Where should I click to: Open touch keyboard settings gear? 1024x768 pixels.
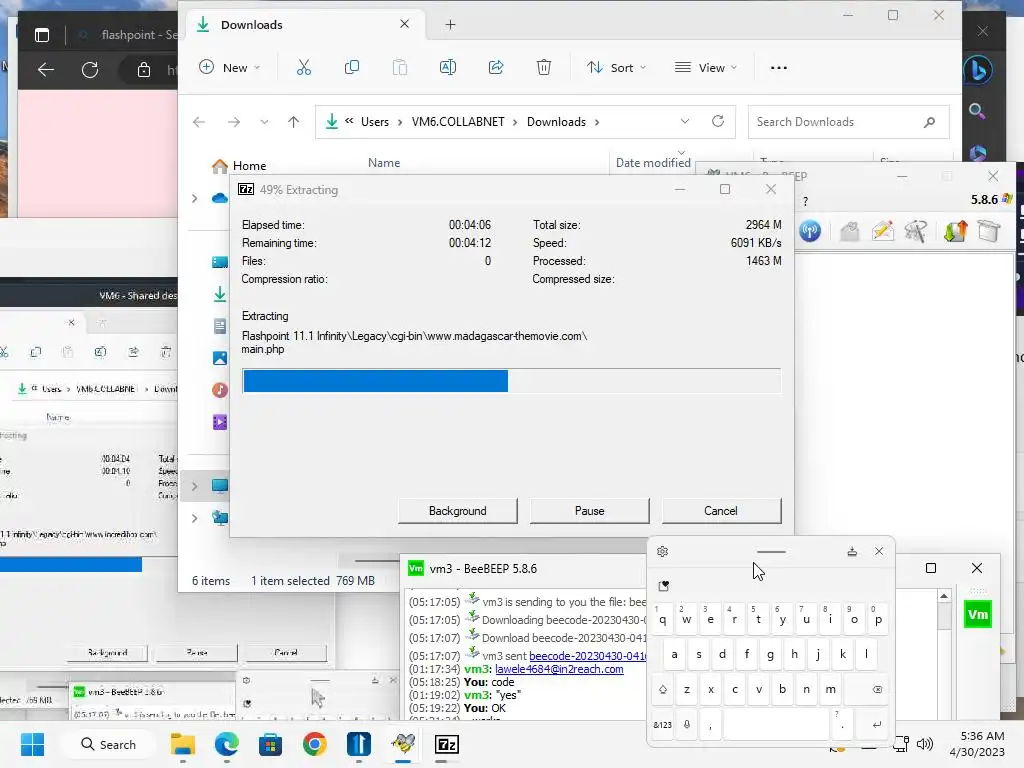click(662, 551)
